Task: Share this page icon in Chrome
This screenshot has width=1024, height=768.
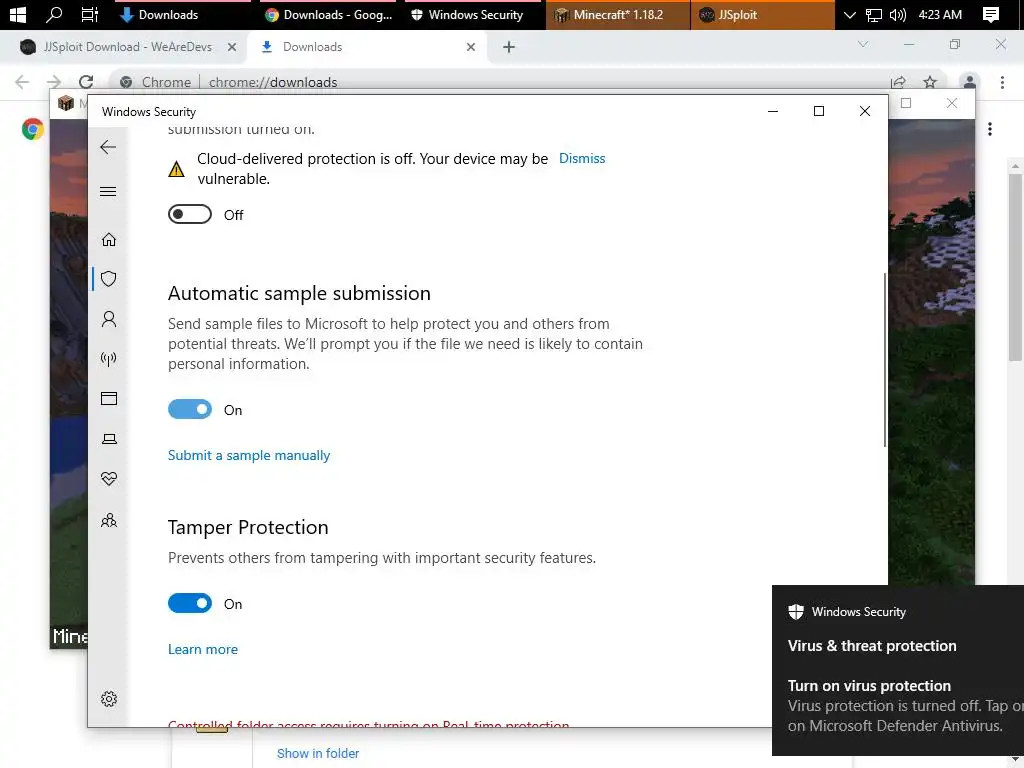Action: tap(898, 82)
